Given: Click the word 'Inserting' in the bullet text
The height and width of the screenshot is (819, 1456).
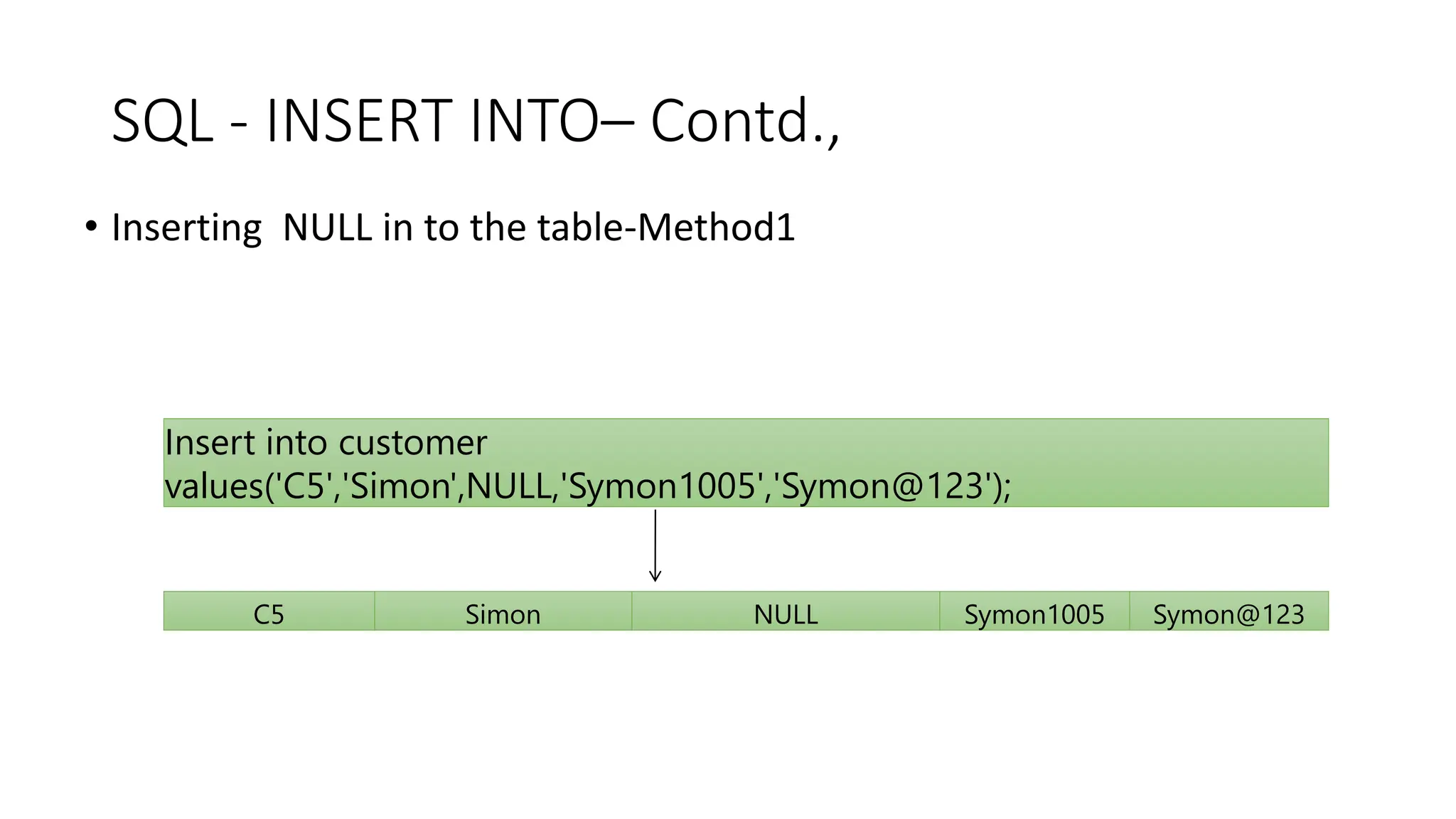Looking at the screenshot, I should pos(186,228).
